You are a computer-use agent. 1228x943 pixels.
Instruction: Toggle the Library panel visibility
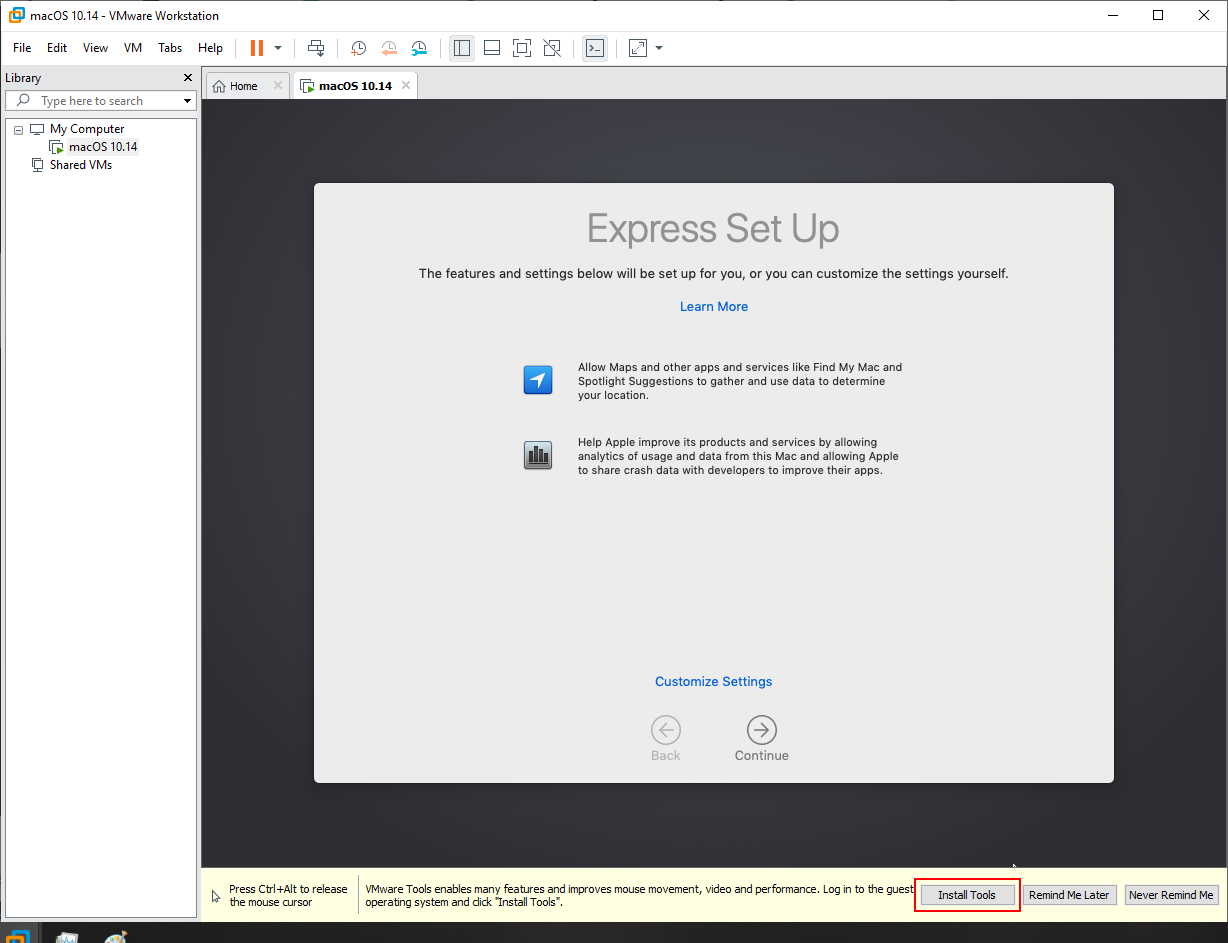[461, 47]
